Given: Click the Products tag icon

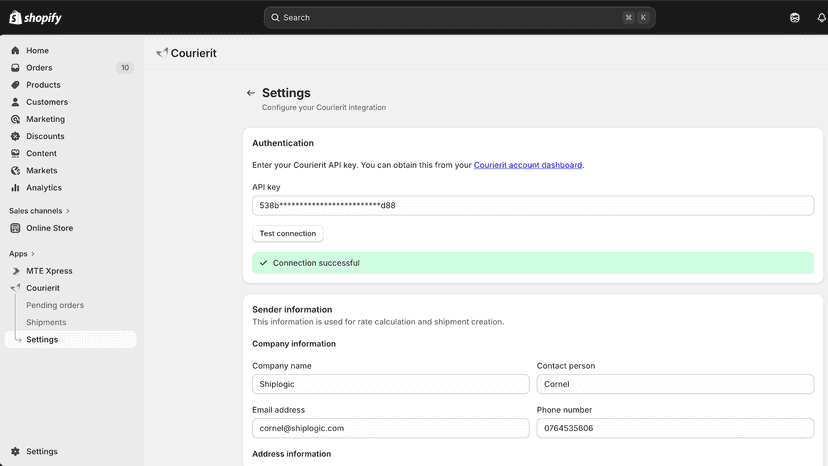Looking at the screenshot, I should [x=15, y=85].
